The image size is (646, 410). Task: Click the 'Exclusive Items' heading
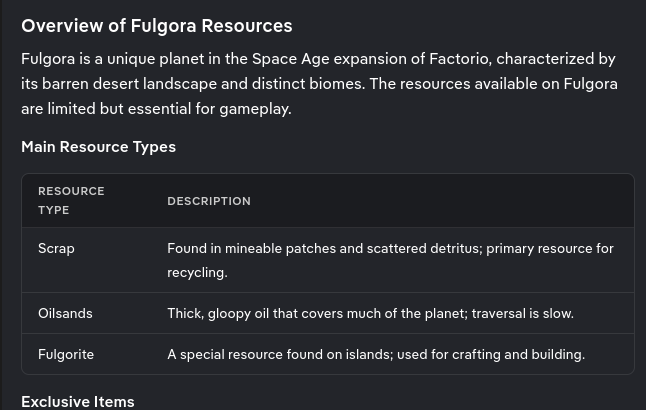(77, 401)
